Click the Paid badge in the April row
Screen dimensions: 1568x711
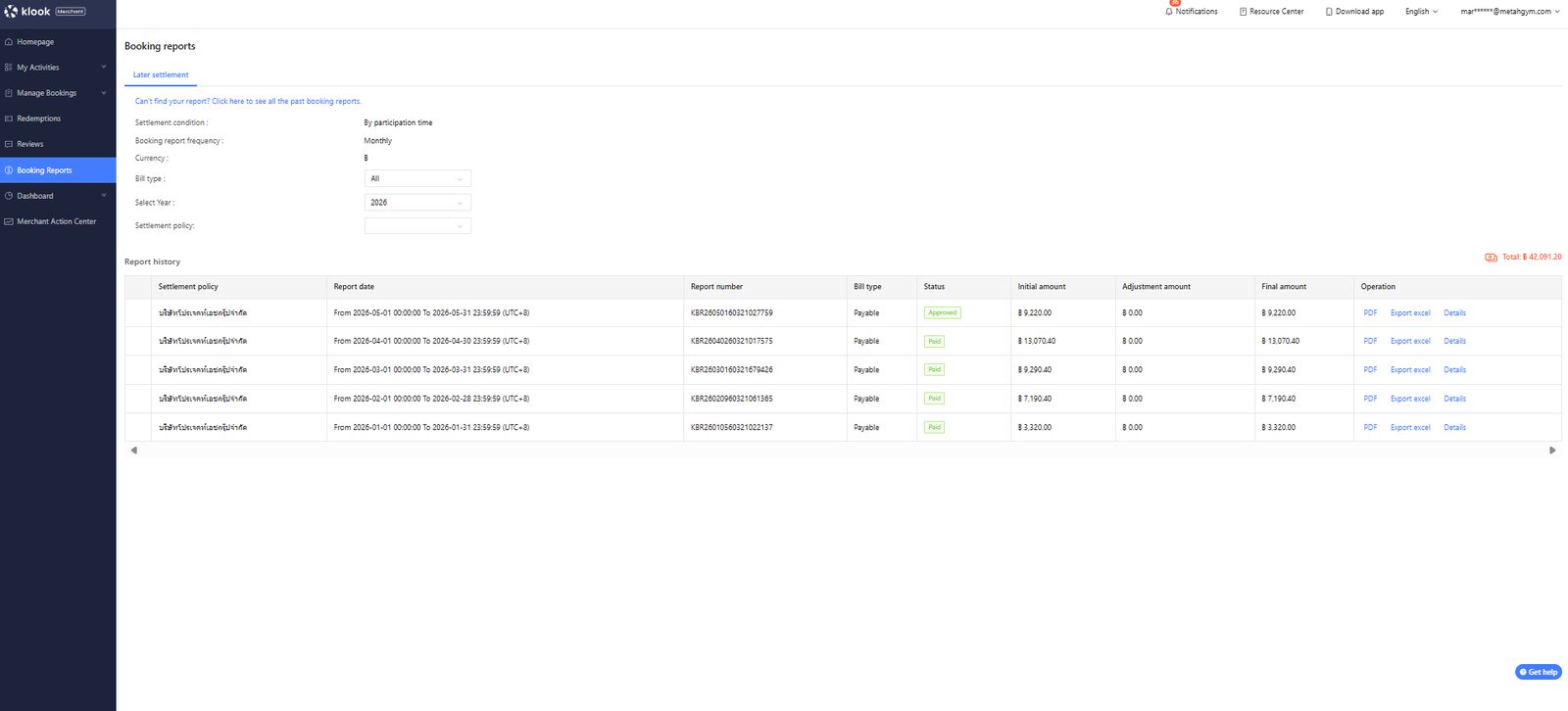point(934,342)
